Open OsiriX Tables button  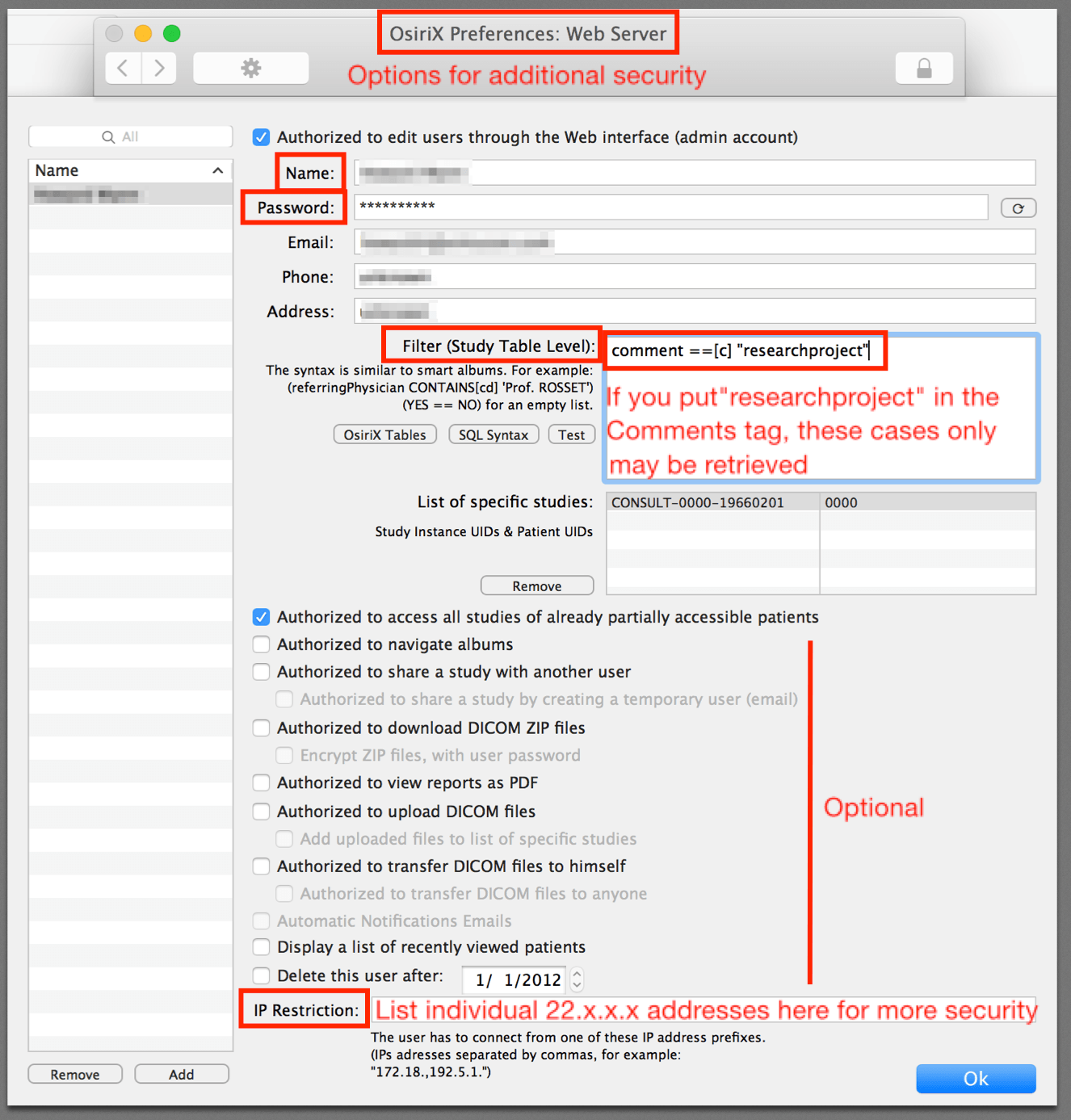385,434
